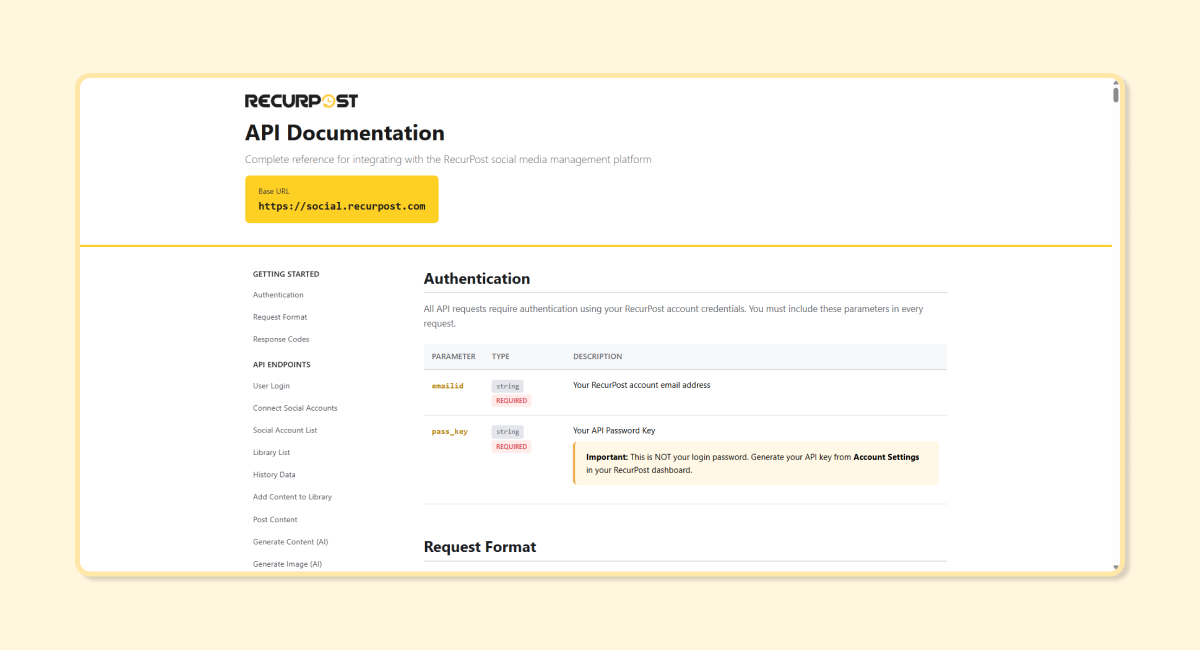Screen dimensions: 1200x650
Task: Click the REQUIRED badge for emailid
Action: [511, 399]
